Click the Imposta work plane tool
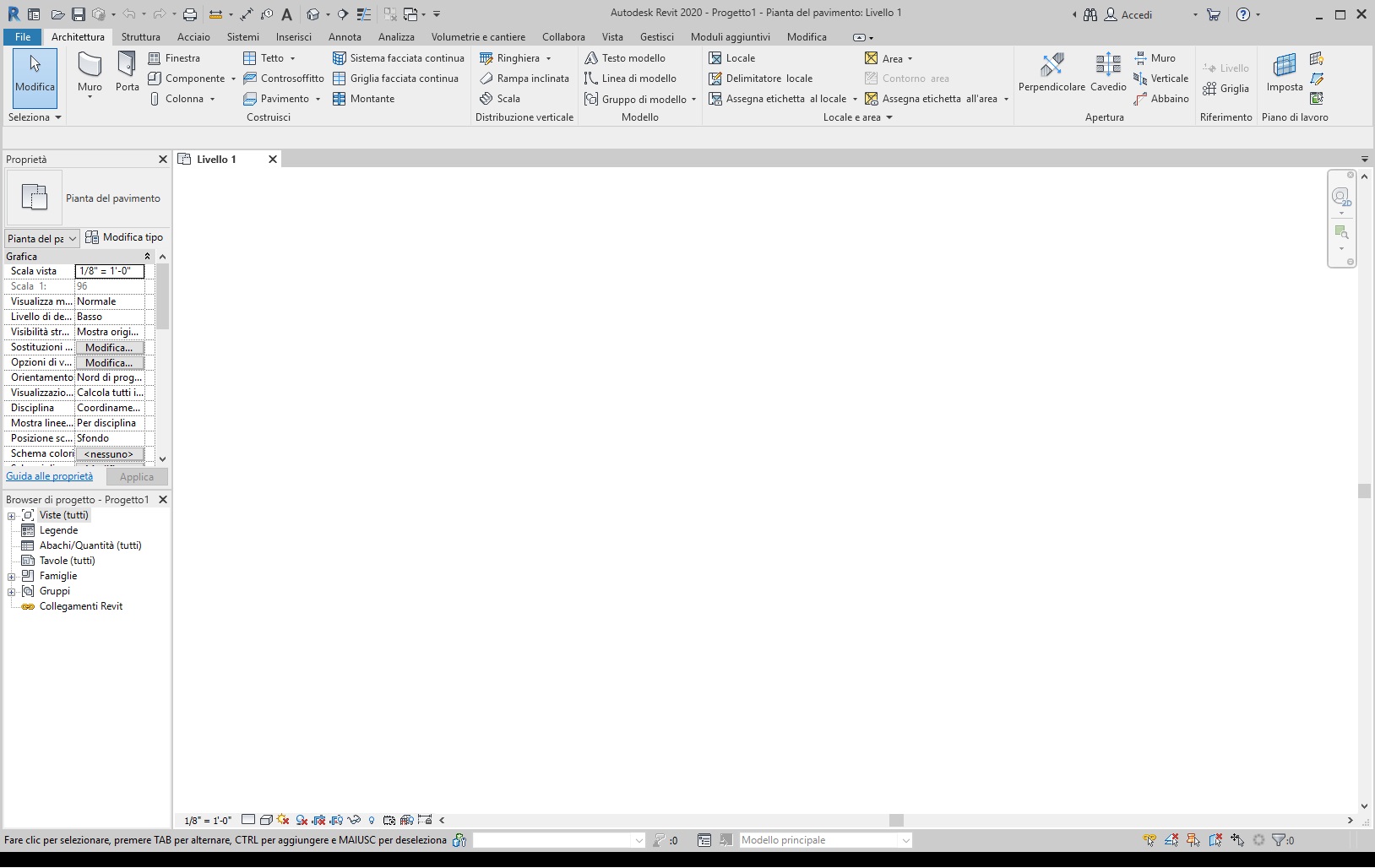This screenshot has width=1375, height=868. click(x=1285, y=72)
